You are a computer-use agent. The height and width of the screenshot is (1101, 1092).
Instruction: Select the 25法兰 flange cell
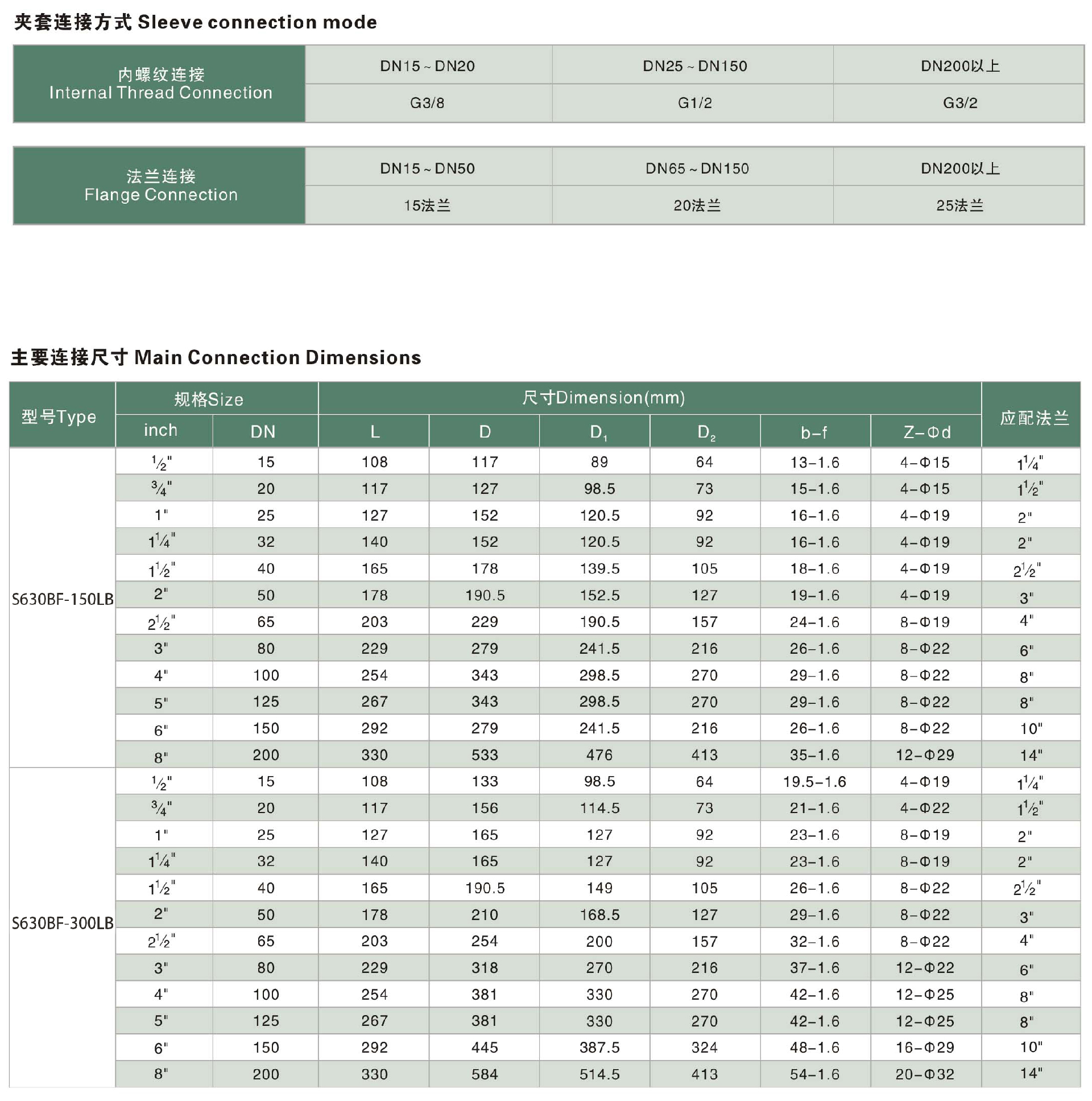tap(960, 205)
